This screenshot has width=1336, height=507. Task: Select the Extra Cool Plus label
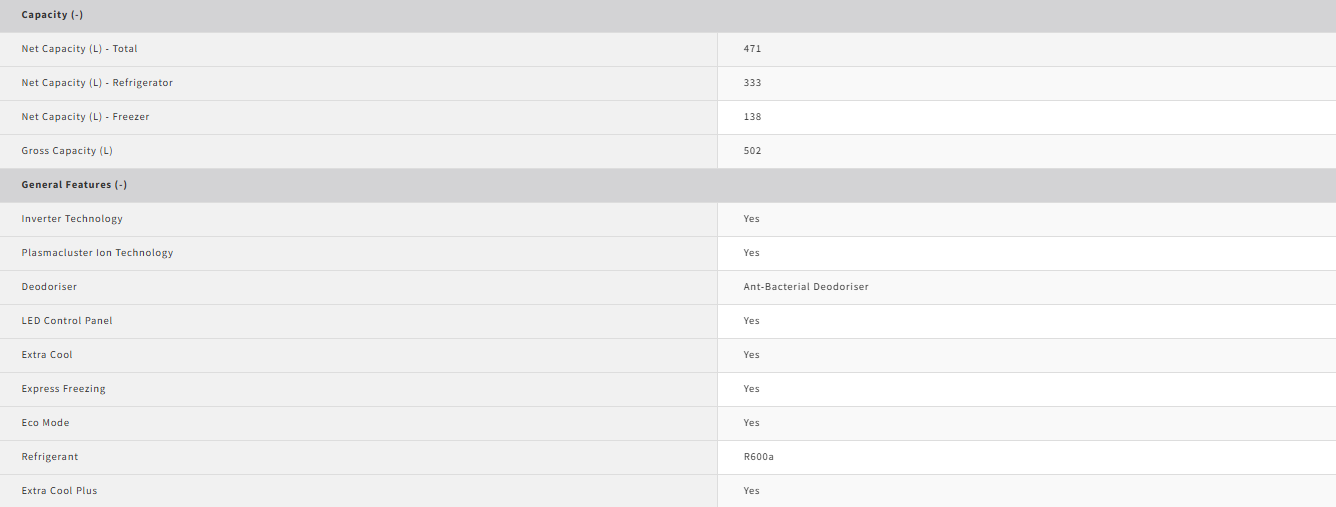coord(59,491)
